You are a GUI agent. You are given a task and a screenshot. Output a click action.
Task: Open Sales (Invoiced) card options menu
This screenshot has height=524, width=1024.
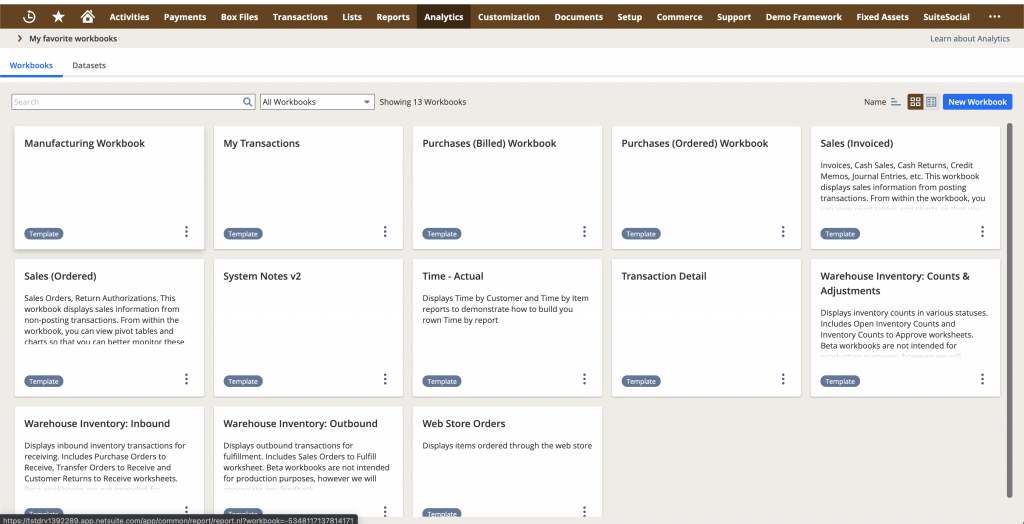pyautogui.click(x=983, y=231)
